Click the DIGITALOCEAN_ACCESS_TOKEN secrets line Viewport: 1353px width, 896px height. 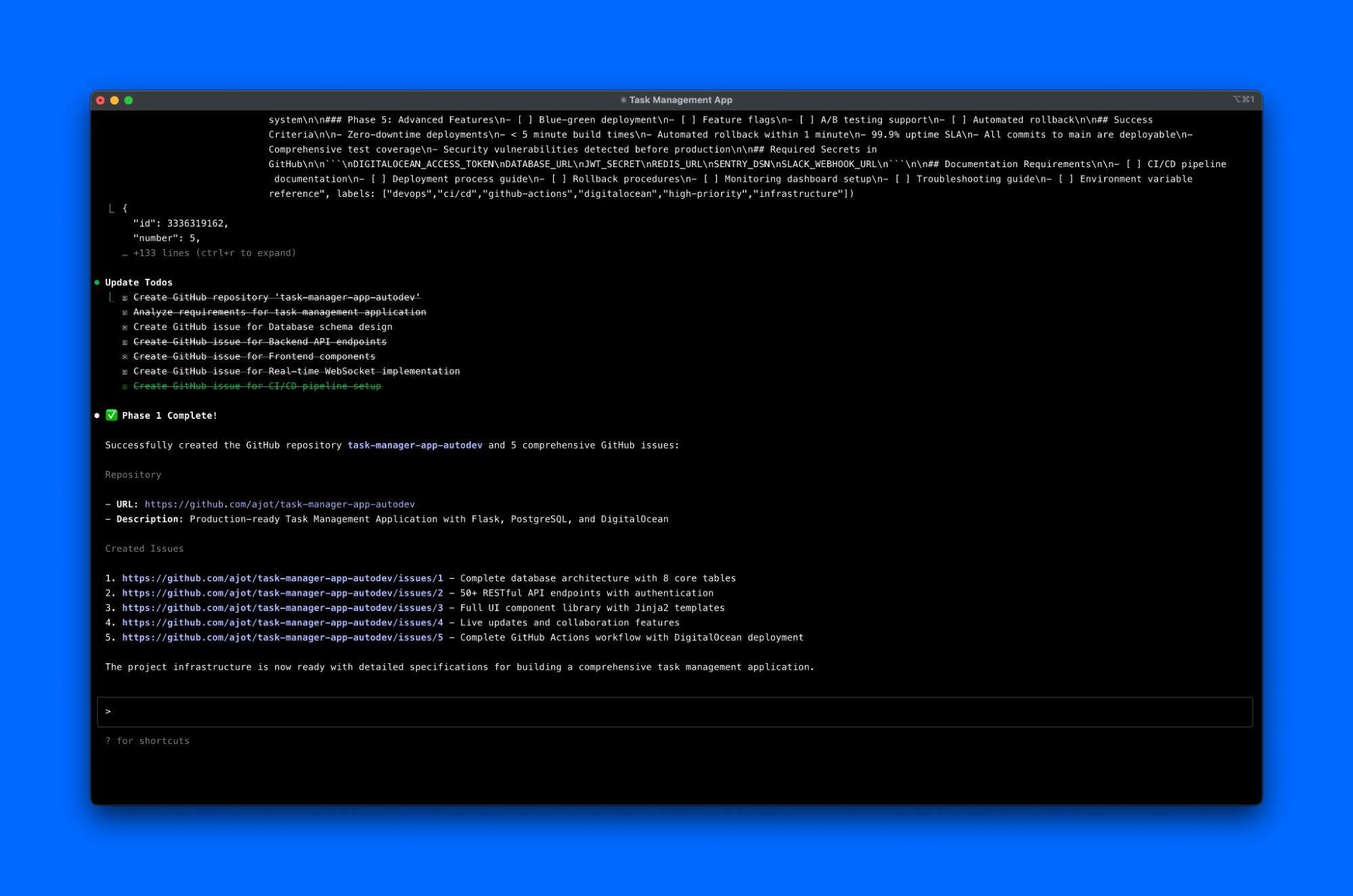pos(747,164)
